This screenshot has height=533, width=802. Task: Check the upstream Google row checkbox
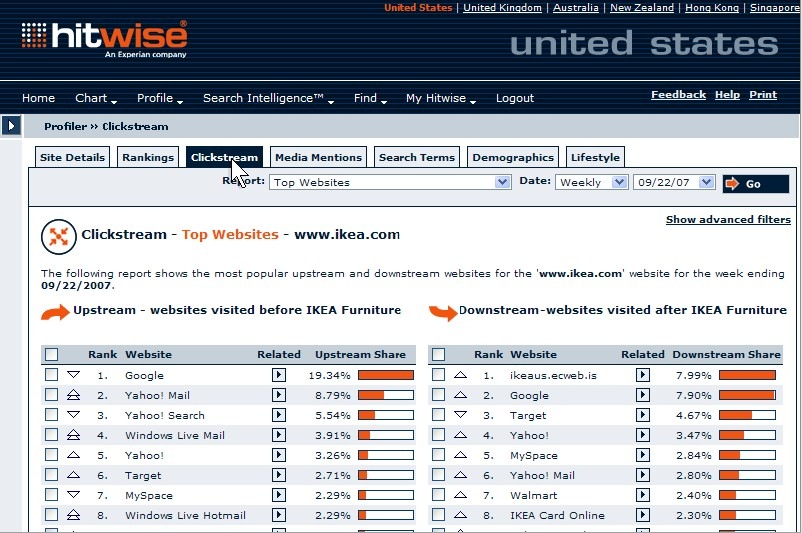[52, 375]
